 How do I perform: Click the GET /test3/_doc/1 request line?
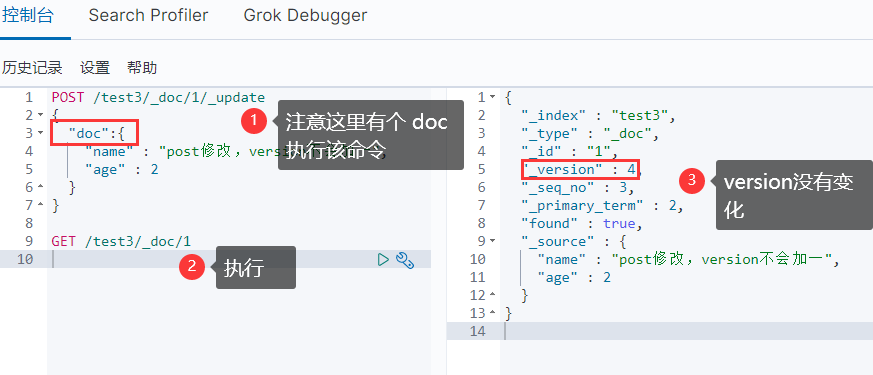pos(121,241)
